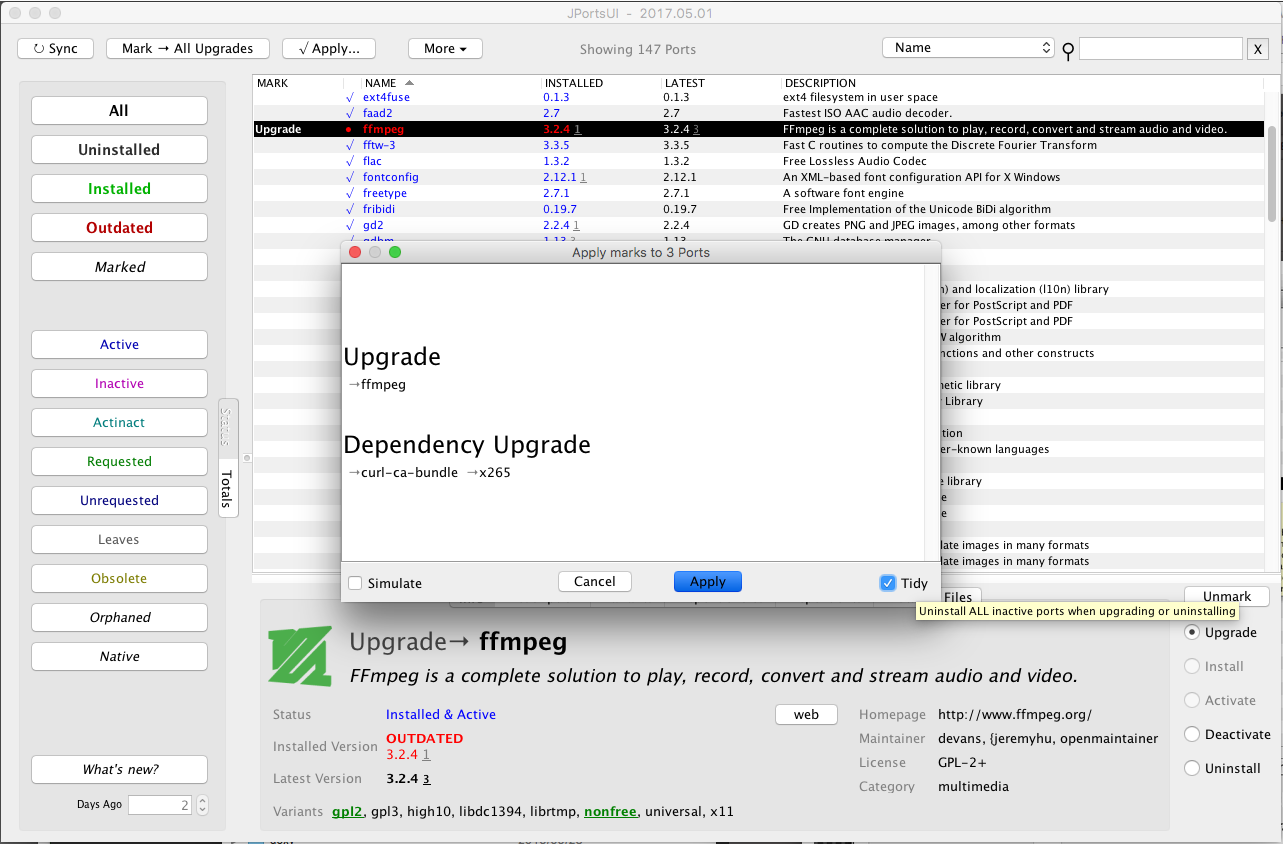The height and width of the screenshot is (844, 1283).
Task: Open the More dropdown in the toolbar
Action: pyautogui.click(x=445, y=48)
